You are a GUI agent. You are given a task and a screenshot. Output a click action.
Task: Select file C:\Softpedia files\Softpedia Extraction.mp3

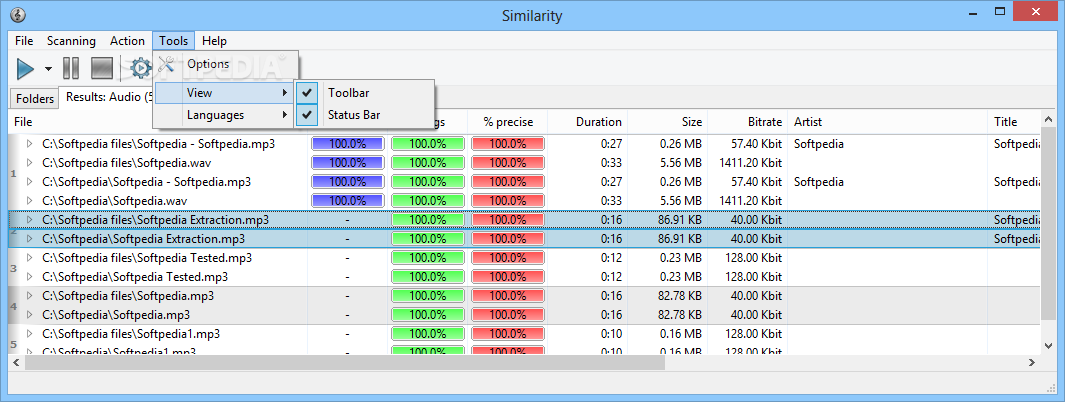(x=156, y=220)
